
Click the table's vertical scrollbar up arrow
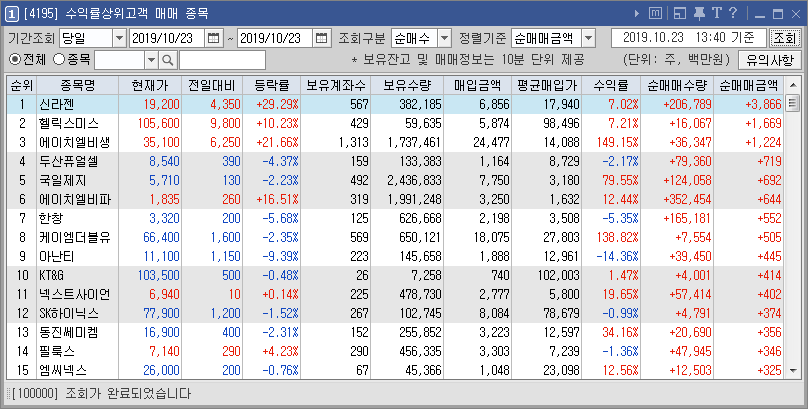tap(792, 103)
